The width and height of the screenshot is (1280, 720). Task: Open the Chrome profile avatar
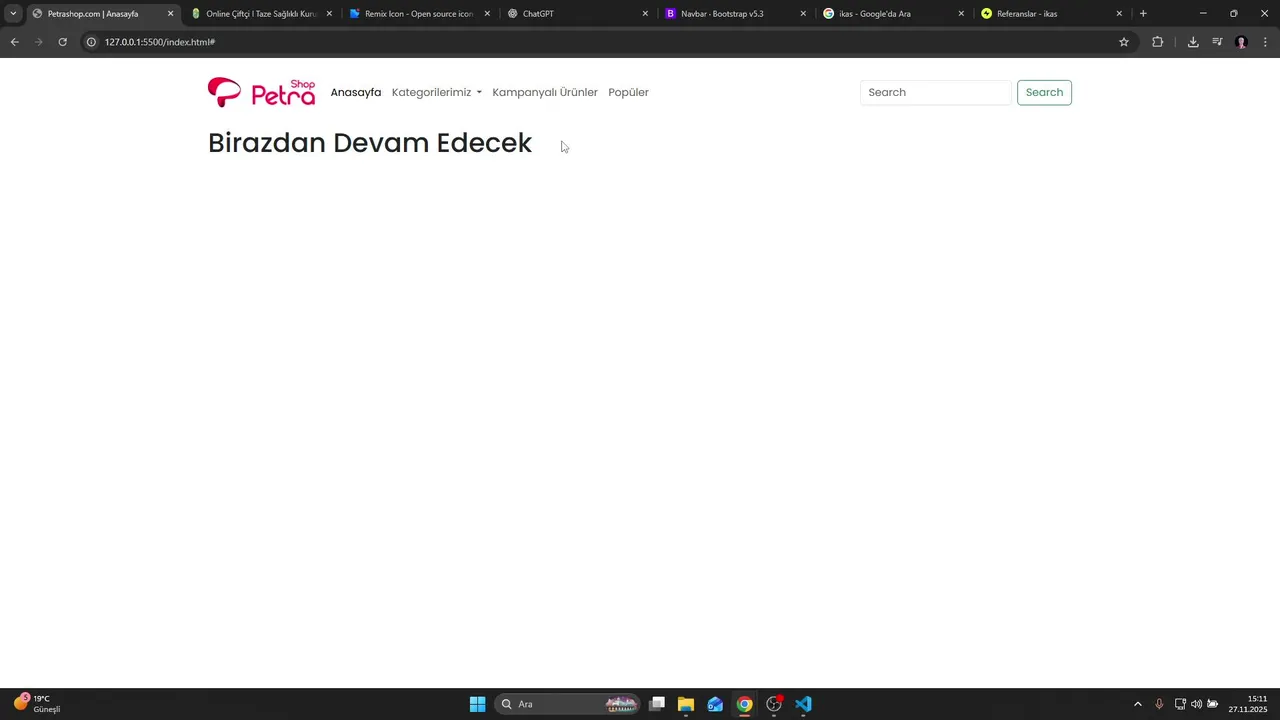tap(1241, 42)
